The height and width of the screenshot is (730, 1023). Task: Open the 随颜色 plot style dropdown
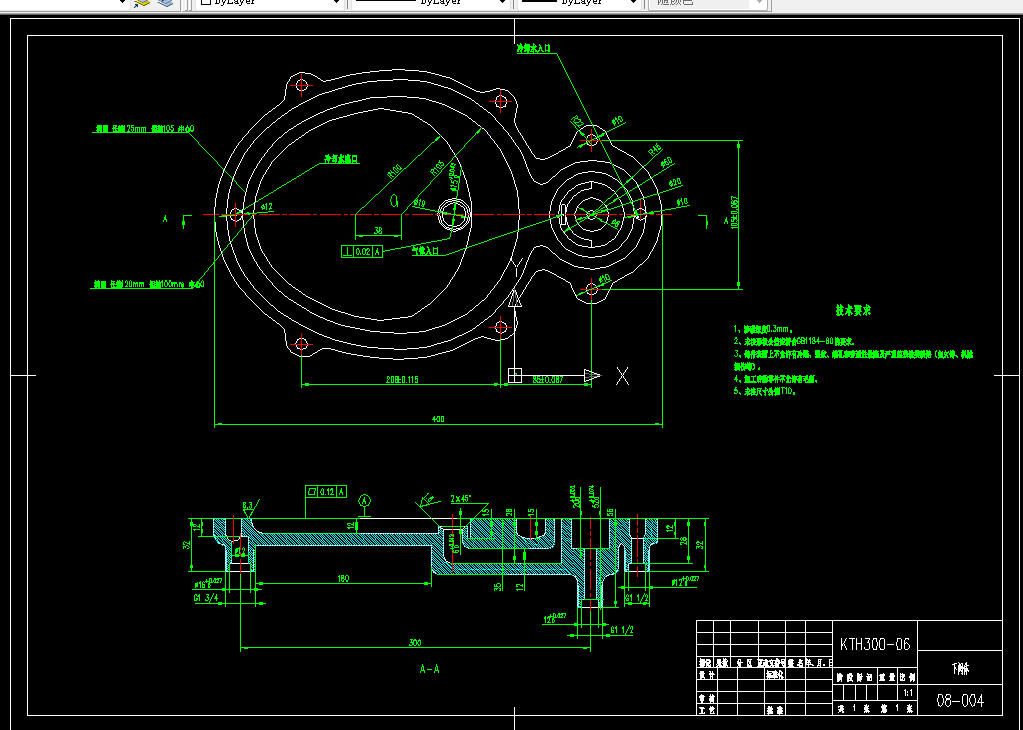[x=709, y=3]
